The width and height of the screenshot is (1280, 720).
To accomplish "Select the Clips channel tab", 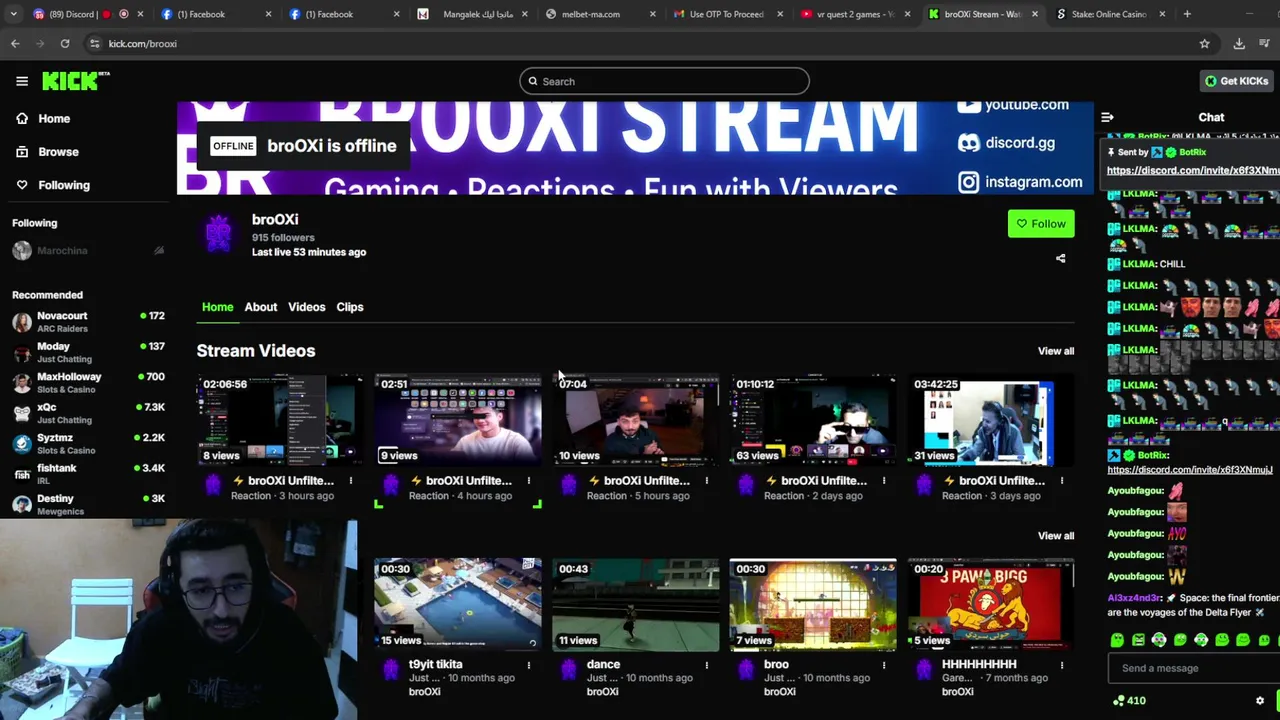I will pyautogui.click(x=350, y=307).
